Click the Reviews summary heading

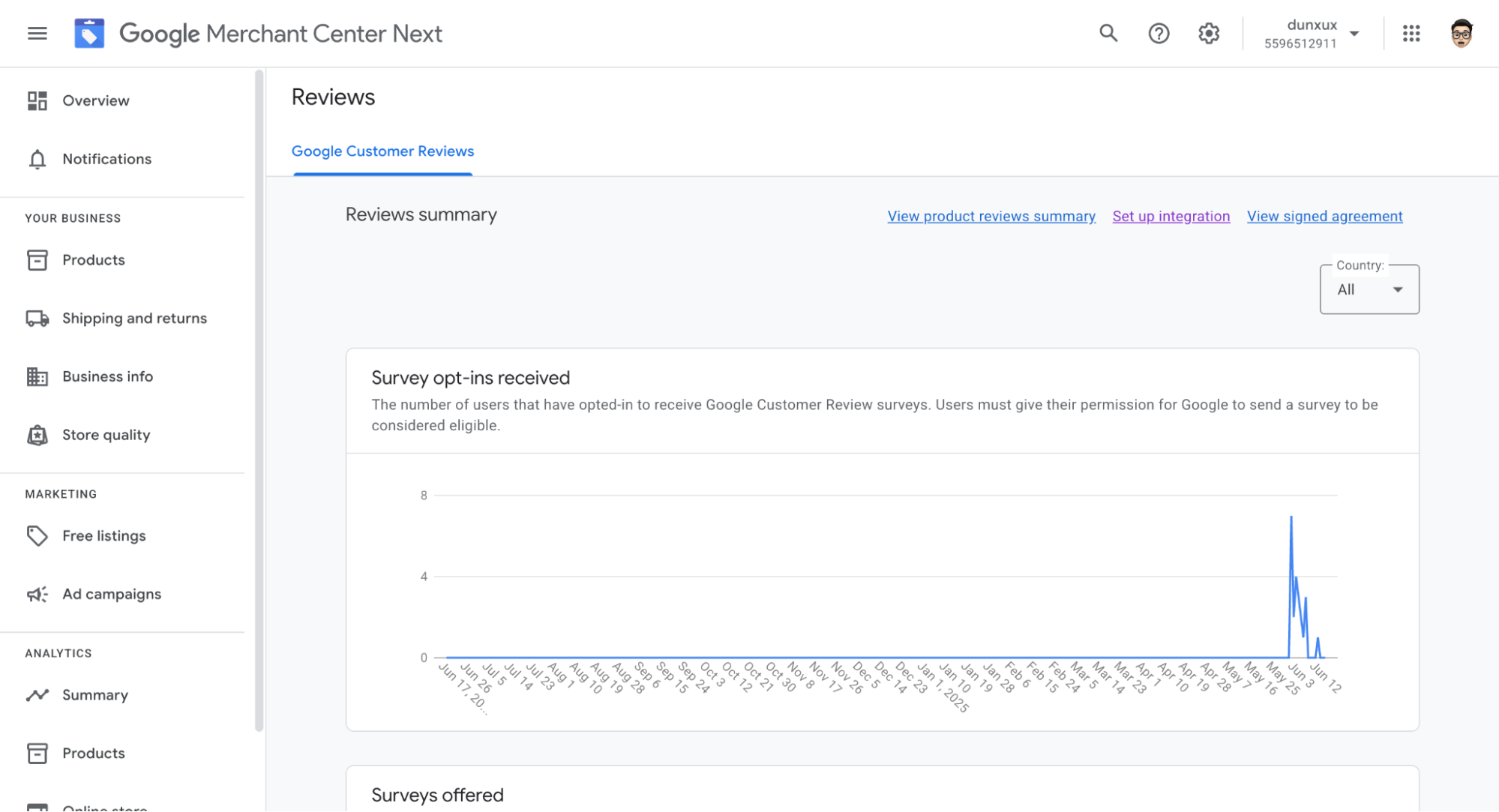(x=421, y=214)
